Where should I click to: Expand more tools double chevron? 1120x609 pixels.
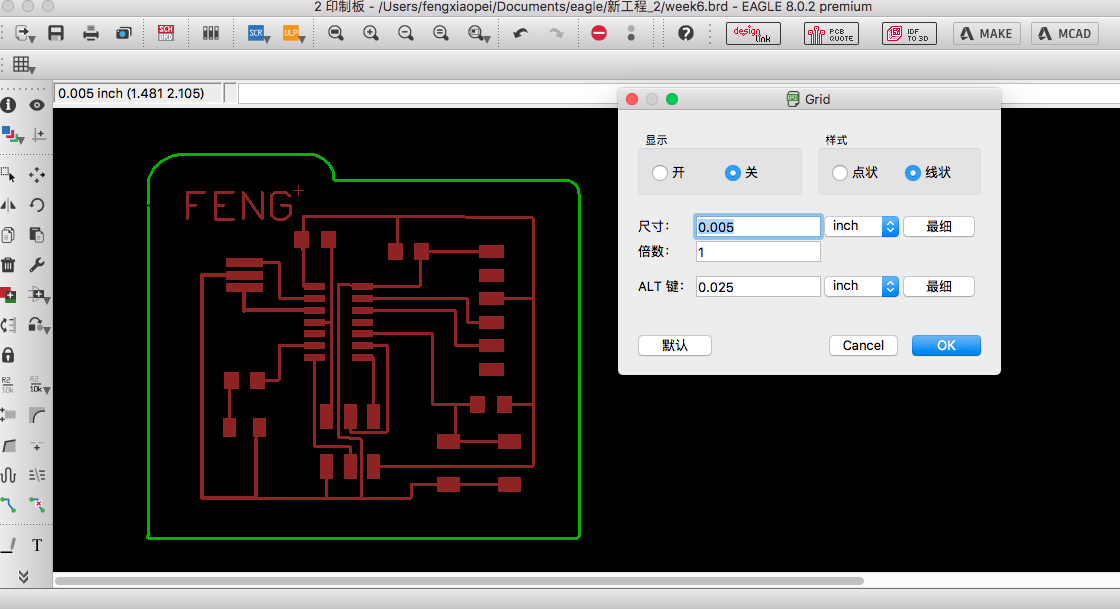(x=23, y=576)
